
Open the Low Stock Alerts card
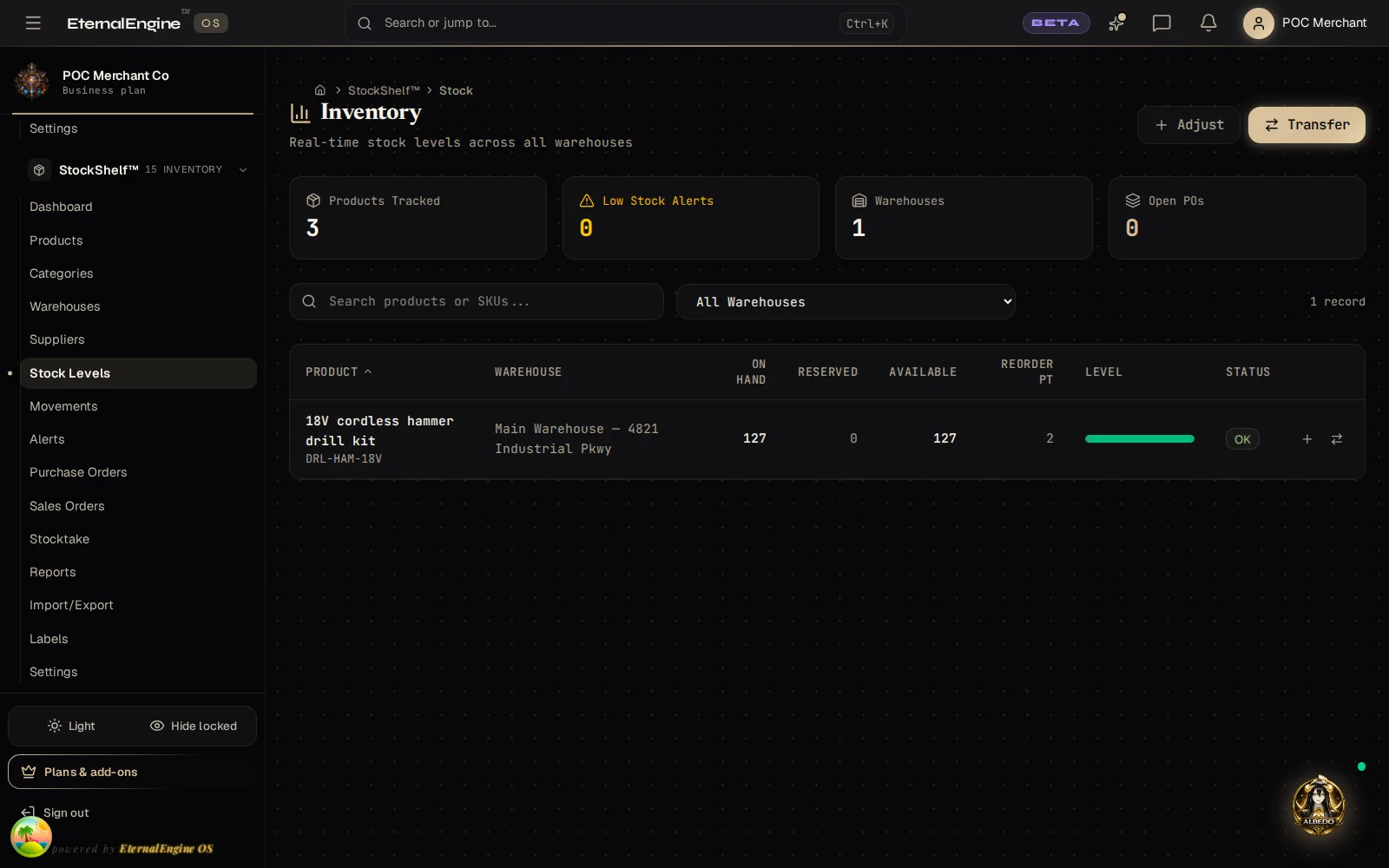[x=690, y=218]
